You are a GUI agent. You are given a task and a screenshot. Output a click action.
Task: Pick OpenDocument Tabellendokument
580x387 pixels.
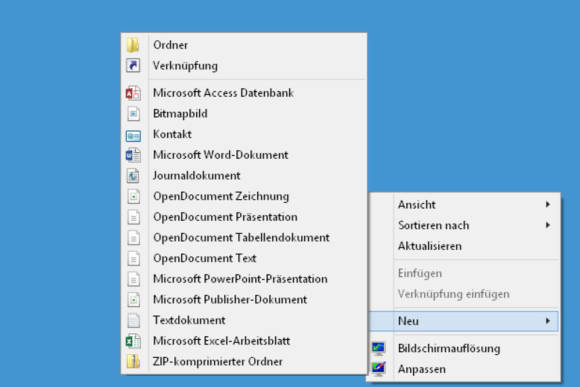[x=244, y=238]
